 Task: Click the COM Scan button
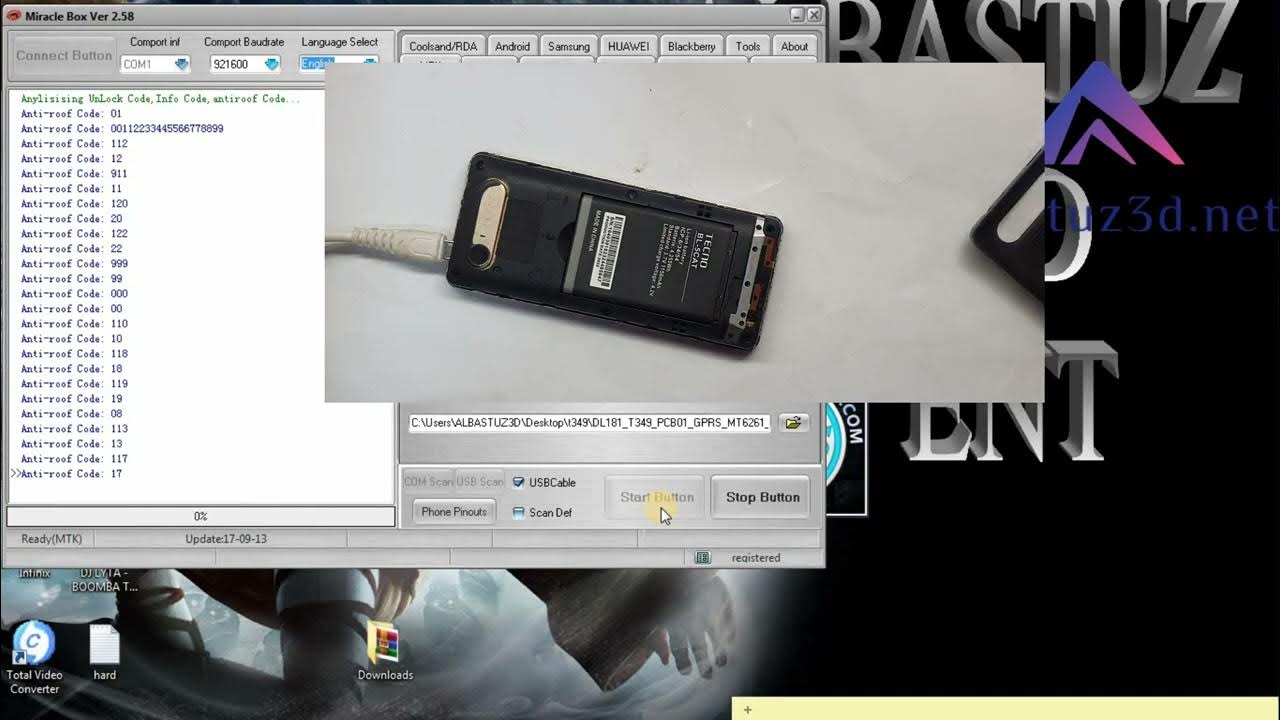point(428,482)
